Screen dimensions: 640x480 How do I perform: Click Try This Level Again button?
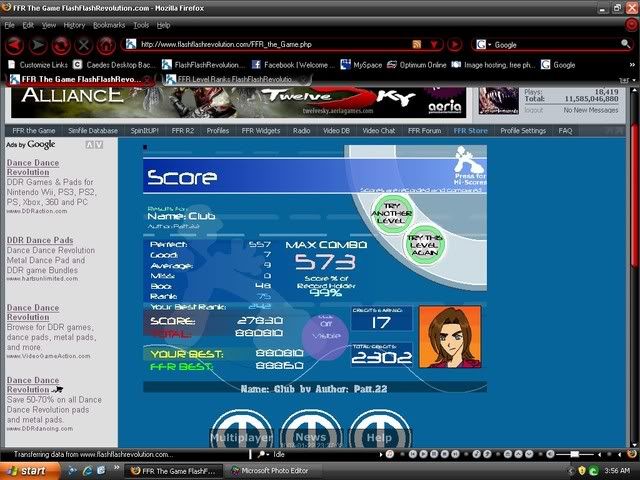[x=424, y=245]
